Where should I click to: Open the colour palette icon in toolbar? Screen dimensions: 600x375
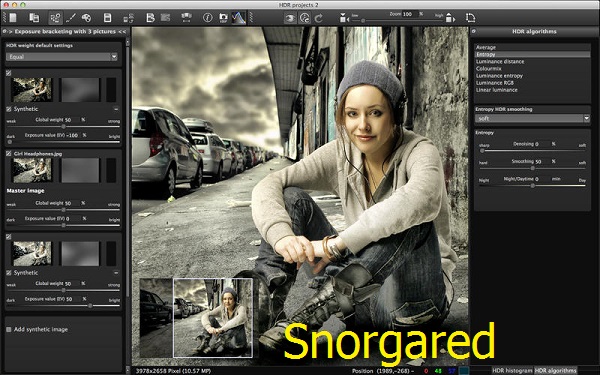click(x=86, y=18)
